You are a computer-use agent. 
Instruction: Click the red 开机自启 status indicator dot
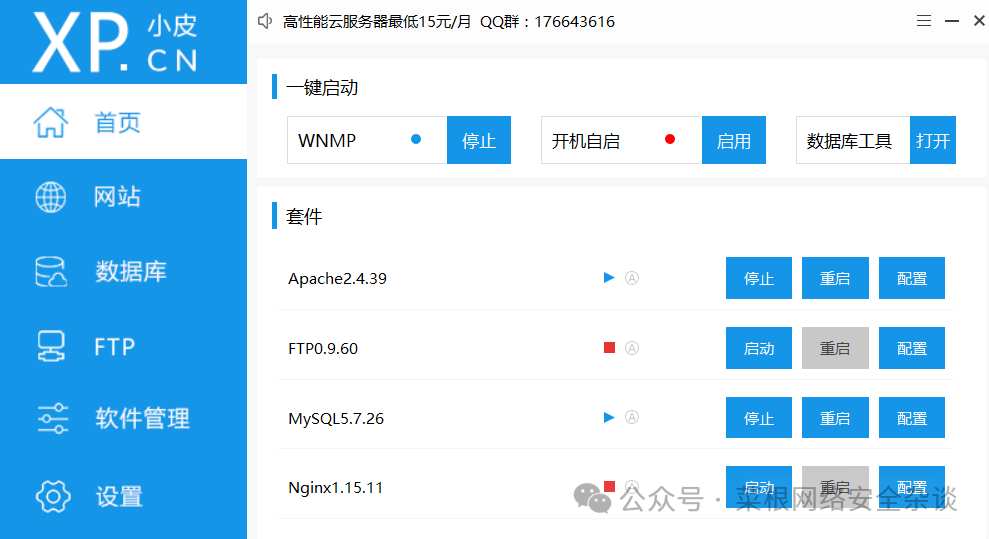670,139
